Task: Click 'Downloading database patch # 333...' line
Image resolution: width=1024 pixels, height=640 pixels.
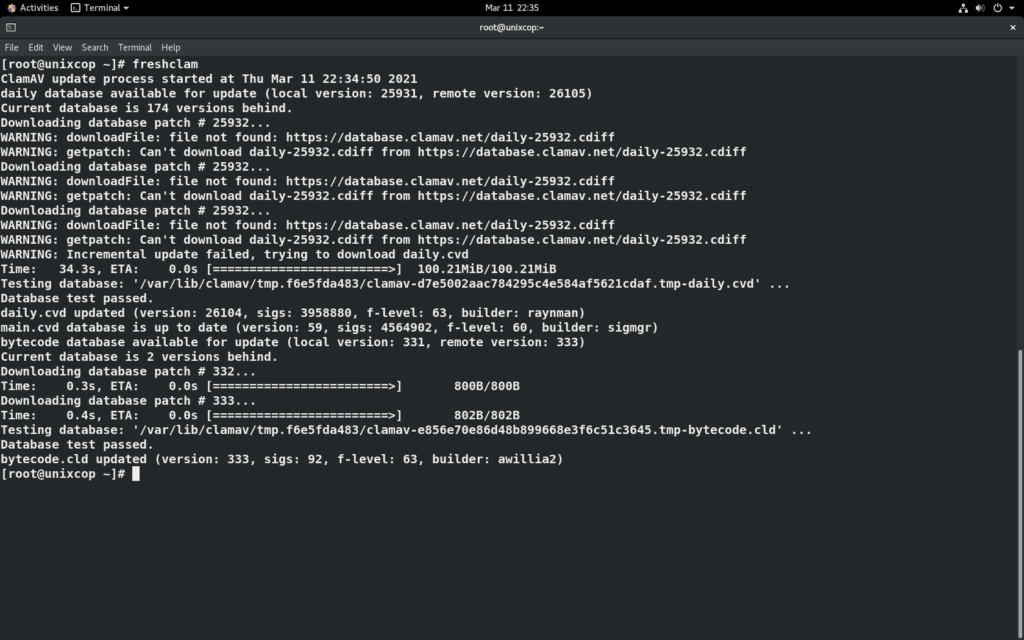Action: pyautogui.click(x=128, y=400)
